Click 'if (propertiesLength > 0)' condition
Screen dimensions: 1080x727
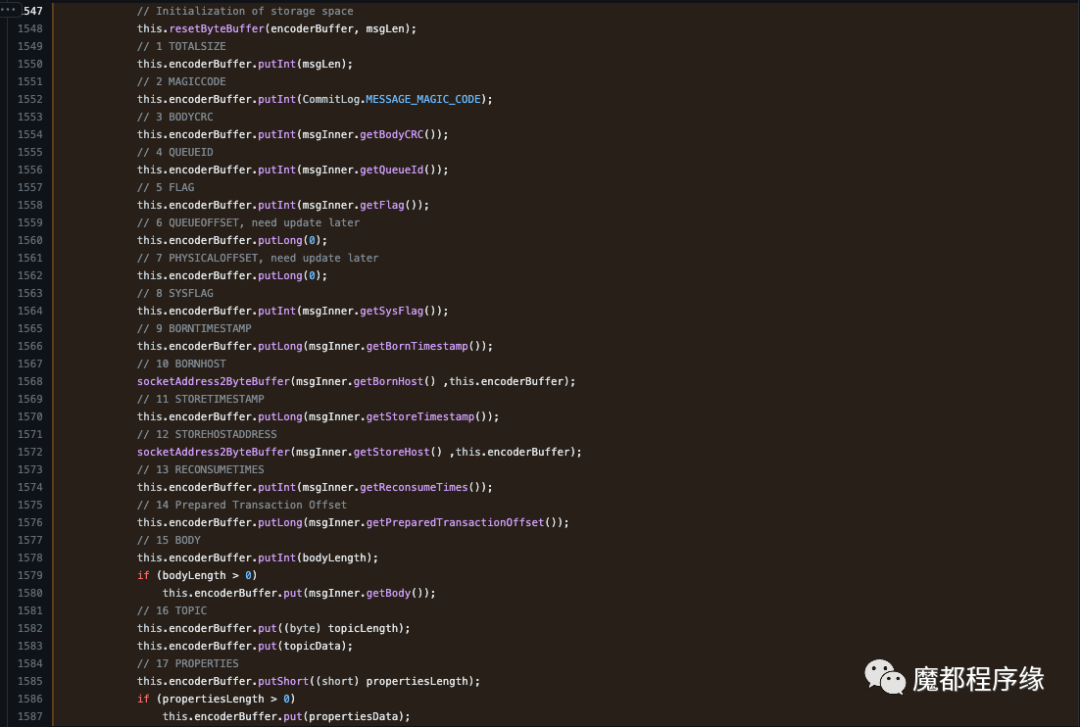(216, 699)
